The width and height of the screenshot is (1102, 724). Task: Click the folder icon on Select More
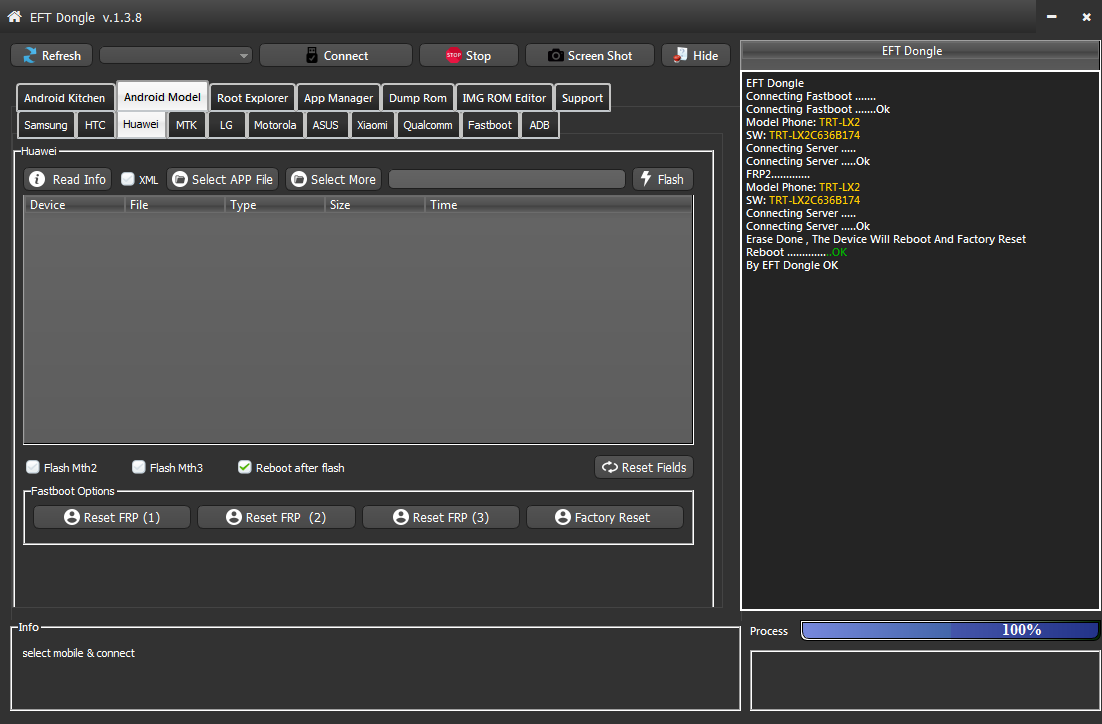tap(299, 179)
